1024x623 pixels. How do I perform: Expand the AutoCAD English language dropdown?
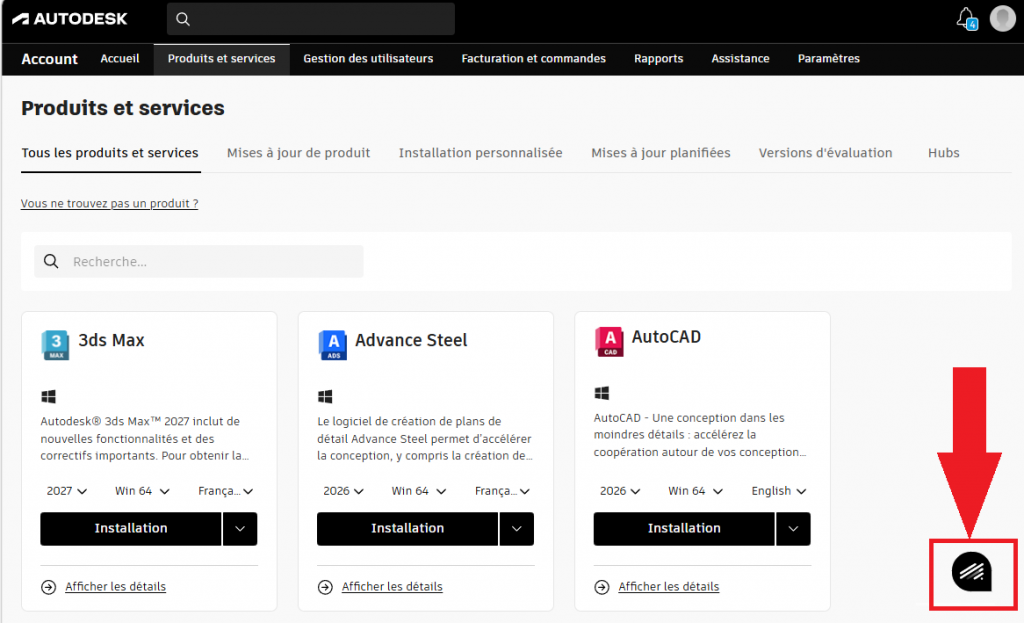[779, 491]
